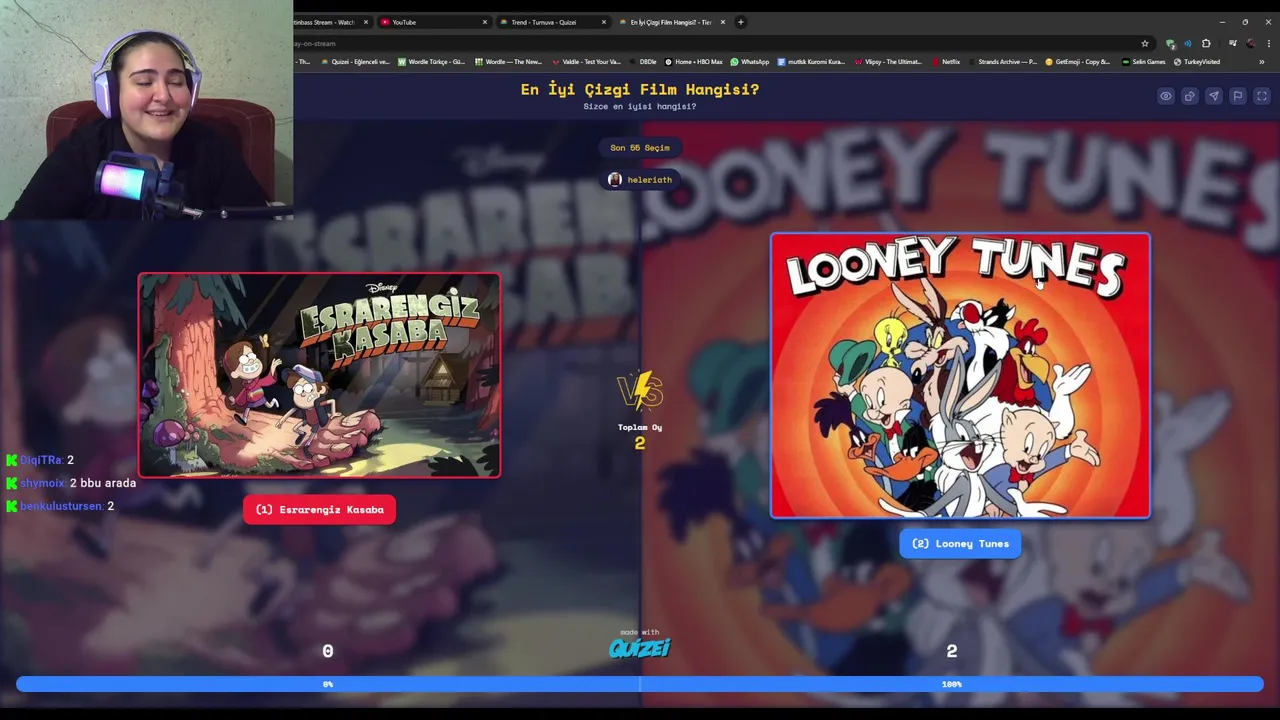Open the green shield extension icon
1280x720 pixels.
(1170, 43)
